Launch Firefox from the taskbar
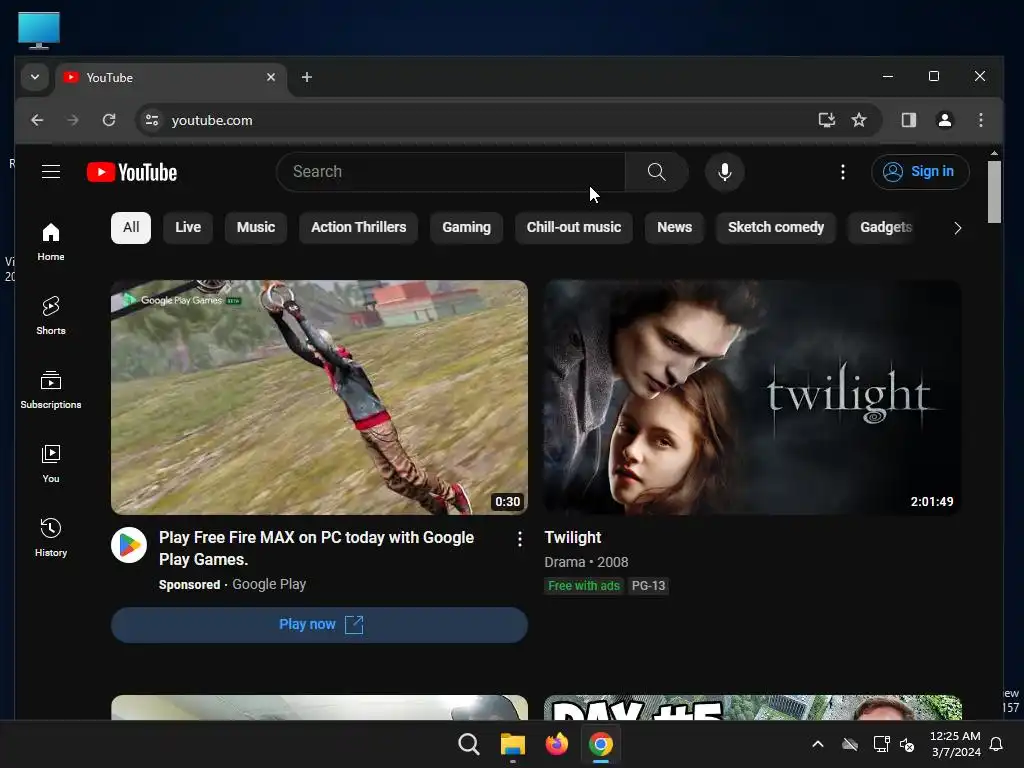Viewport: 1024px width, 768px height. (556, 744)
